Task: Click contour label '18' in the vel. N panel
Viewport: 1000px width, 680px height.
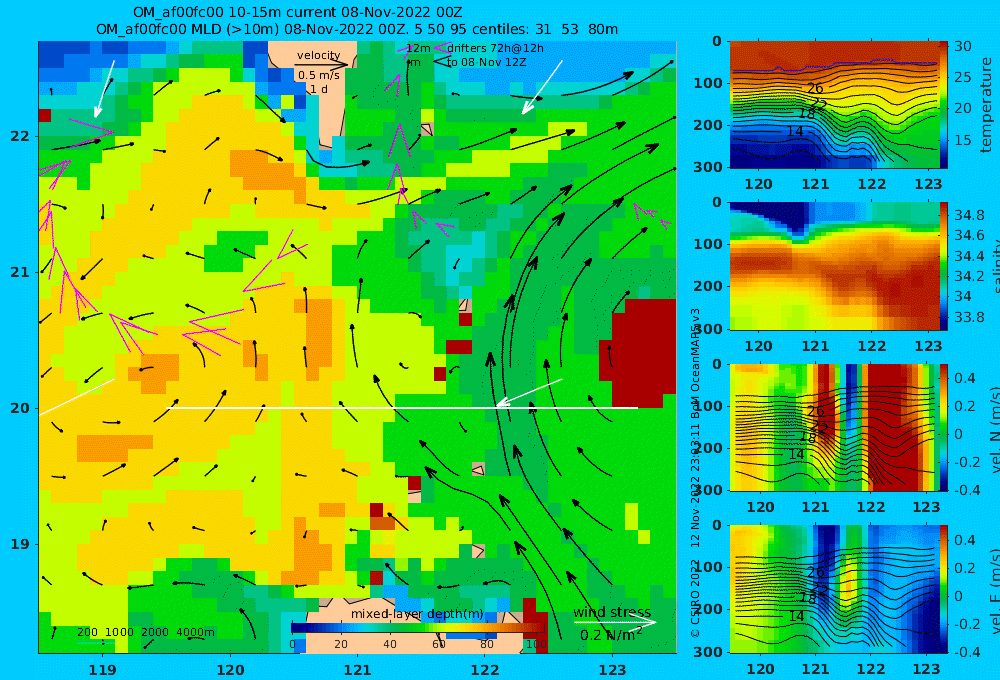Action: 807,438
